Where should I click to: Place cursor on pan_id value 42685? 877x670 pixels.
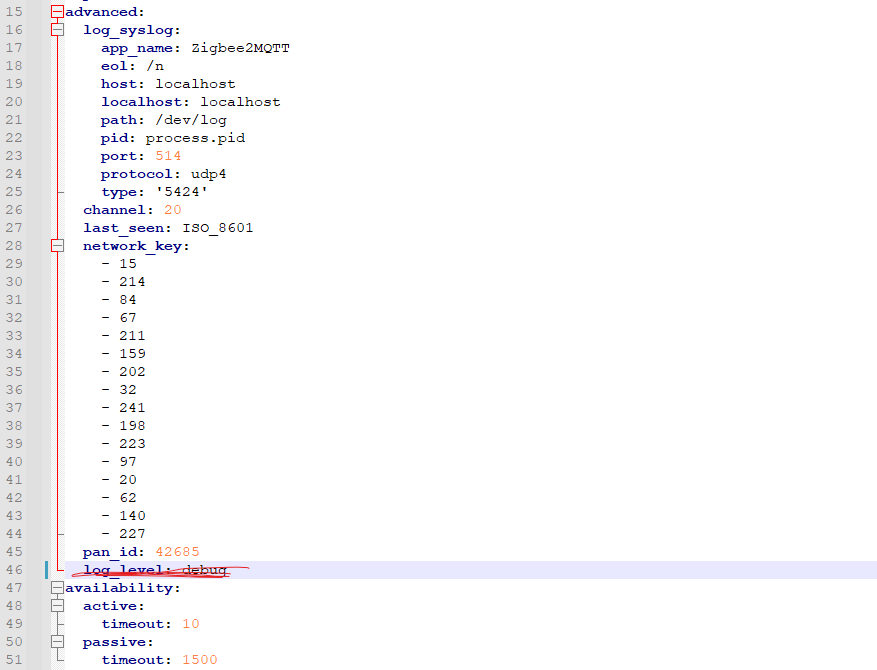pyautogui.click(x=176, y=552)
